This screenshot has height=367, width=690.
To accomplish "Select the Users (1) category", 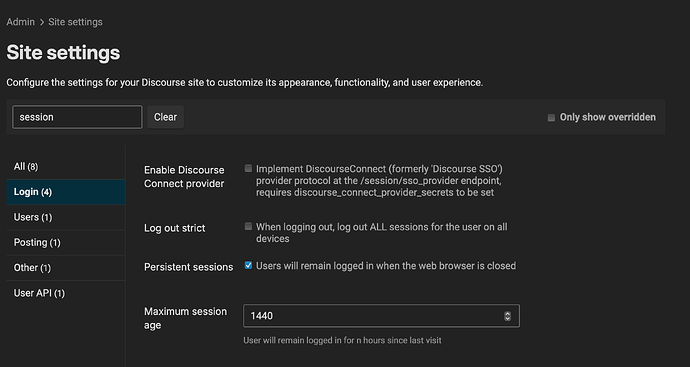I will [66, 217].
